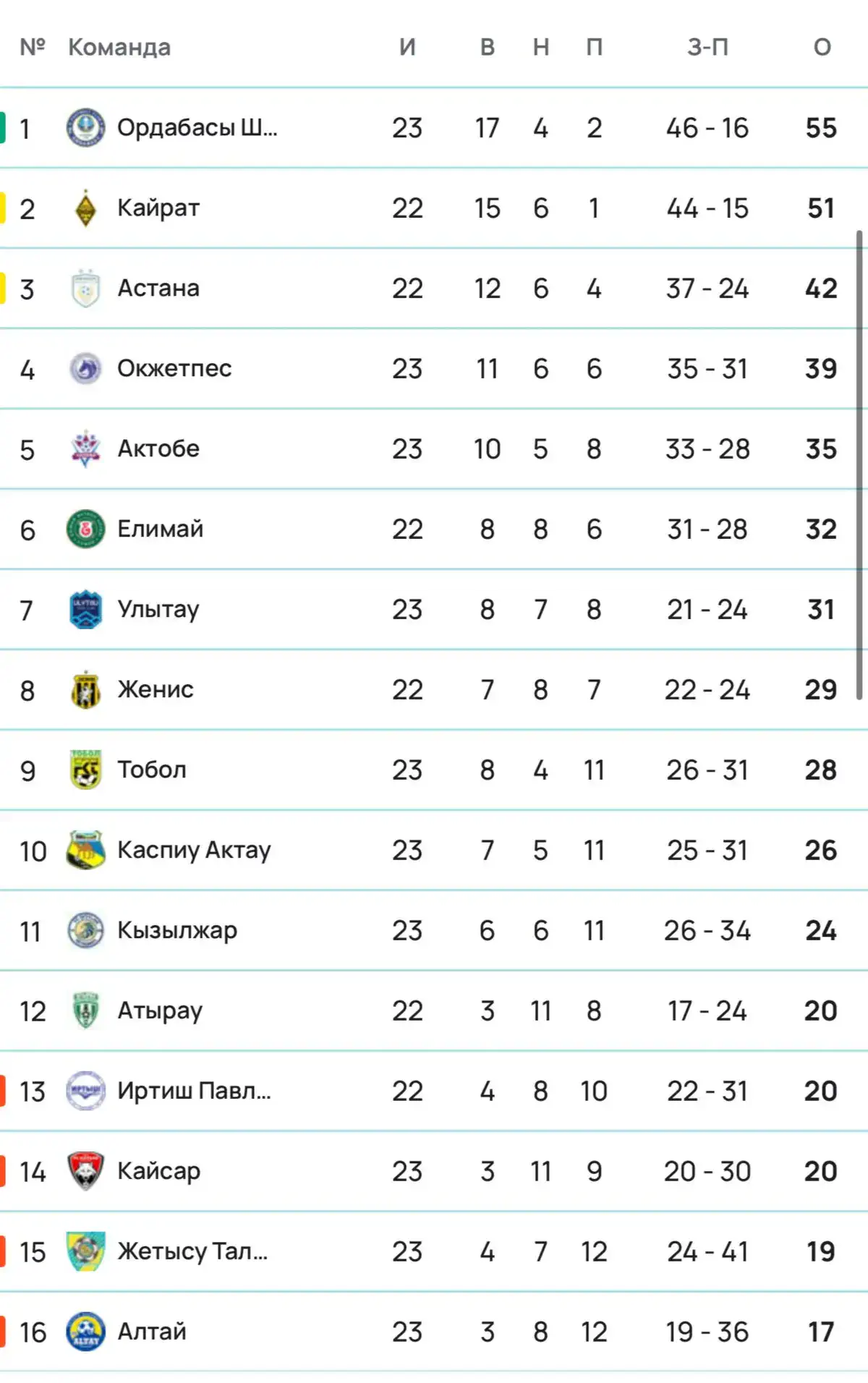Open the Кызылжар team page link

[x=177, y=930]
